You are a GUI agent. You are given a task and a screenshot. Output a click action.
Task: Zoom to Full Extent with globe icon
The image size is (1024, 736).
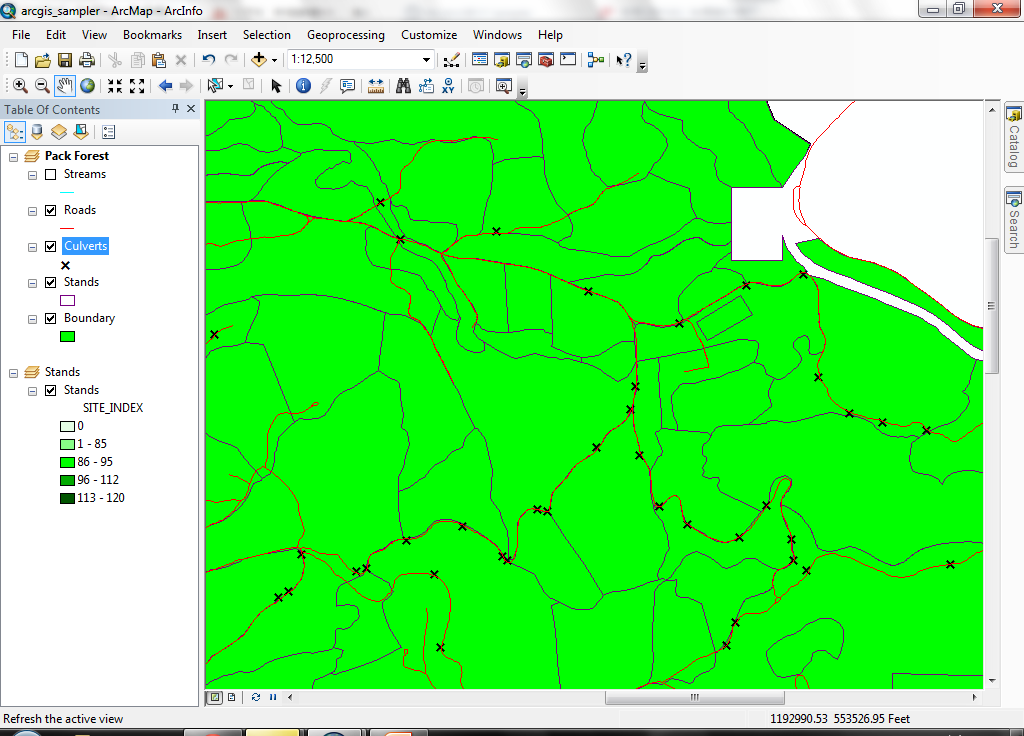[x=87, y=86]
